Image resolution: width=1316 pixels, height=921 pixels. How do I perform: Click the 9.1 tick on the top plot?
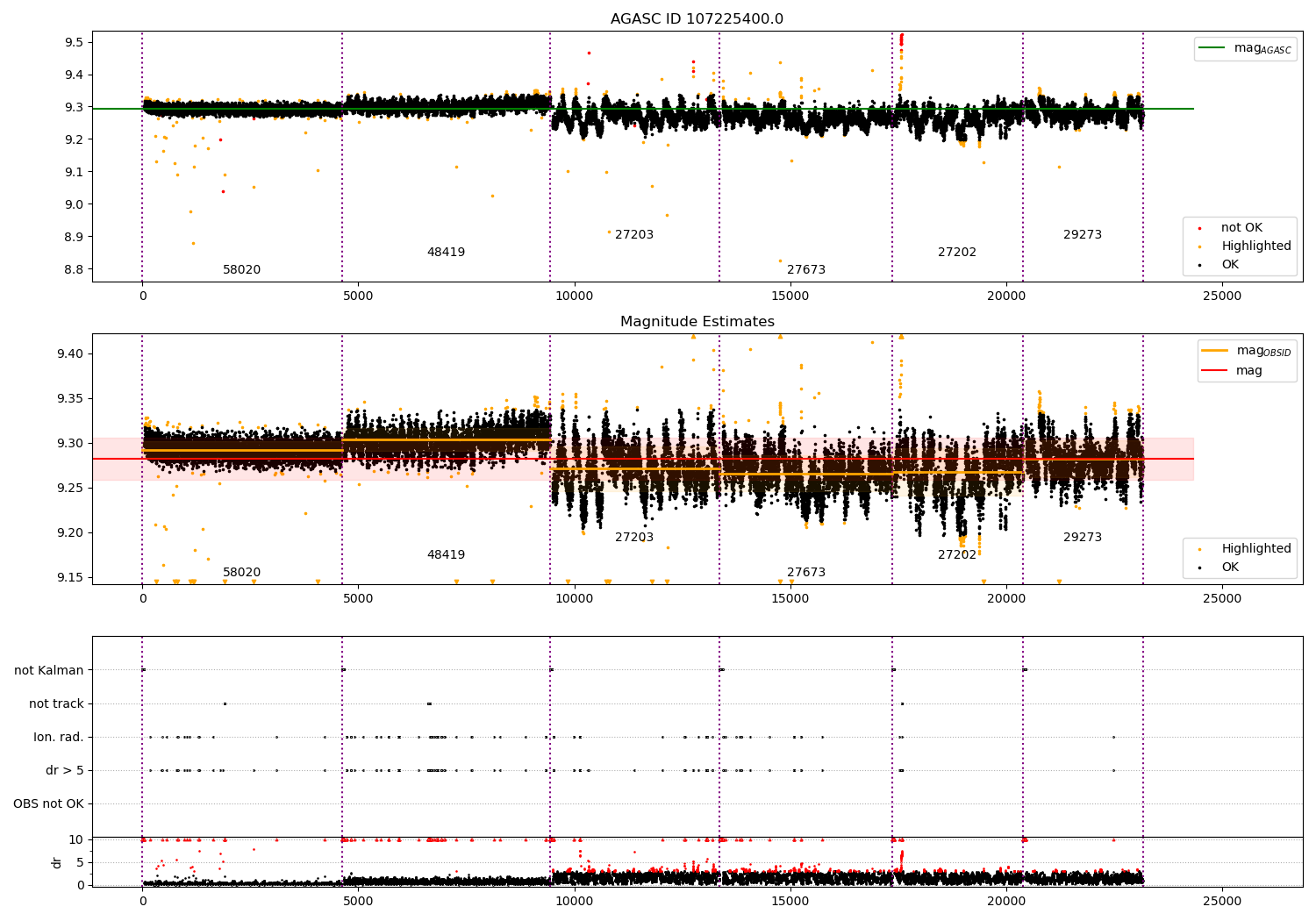point(74,173)
